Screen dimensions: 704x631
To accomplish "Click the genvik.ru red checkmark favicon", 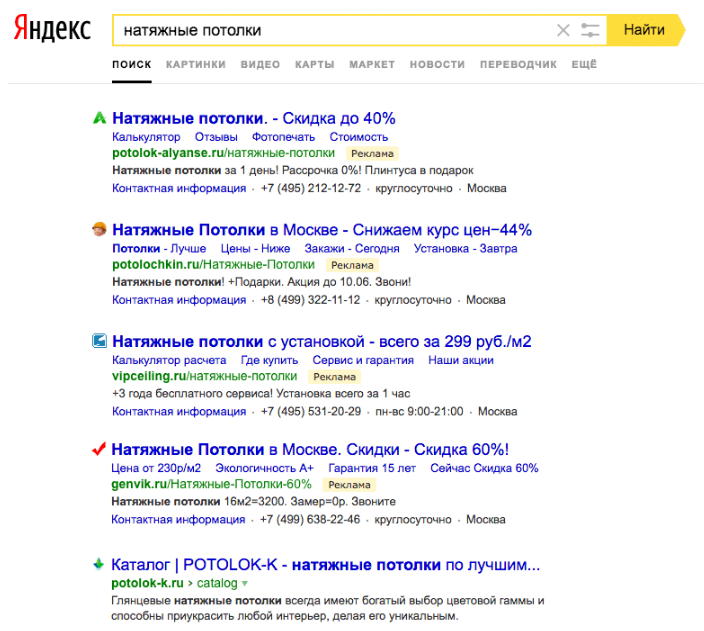I will pyautogui.click(x=99, y=449).
